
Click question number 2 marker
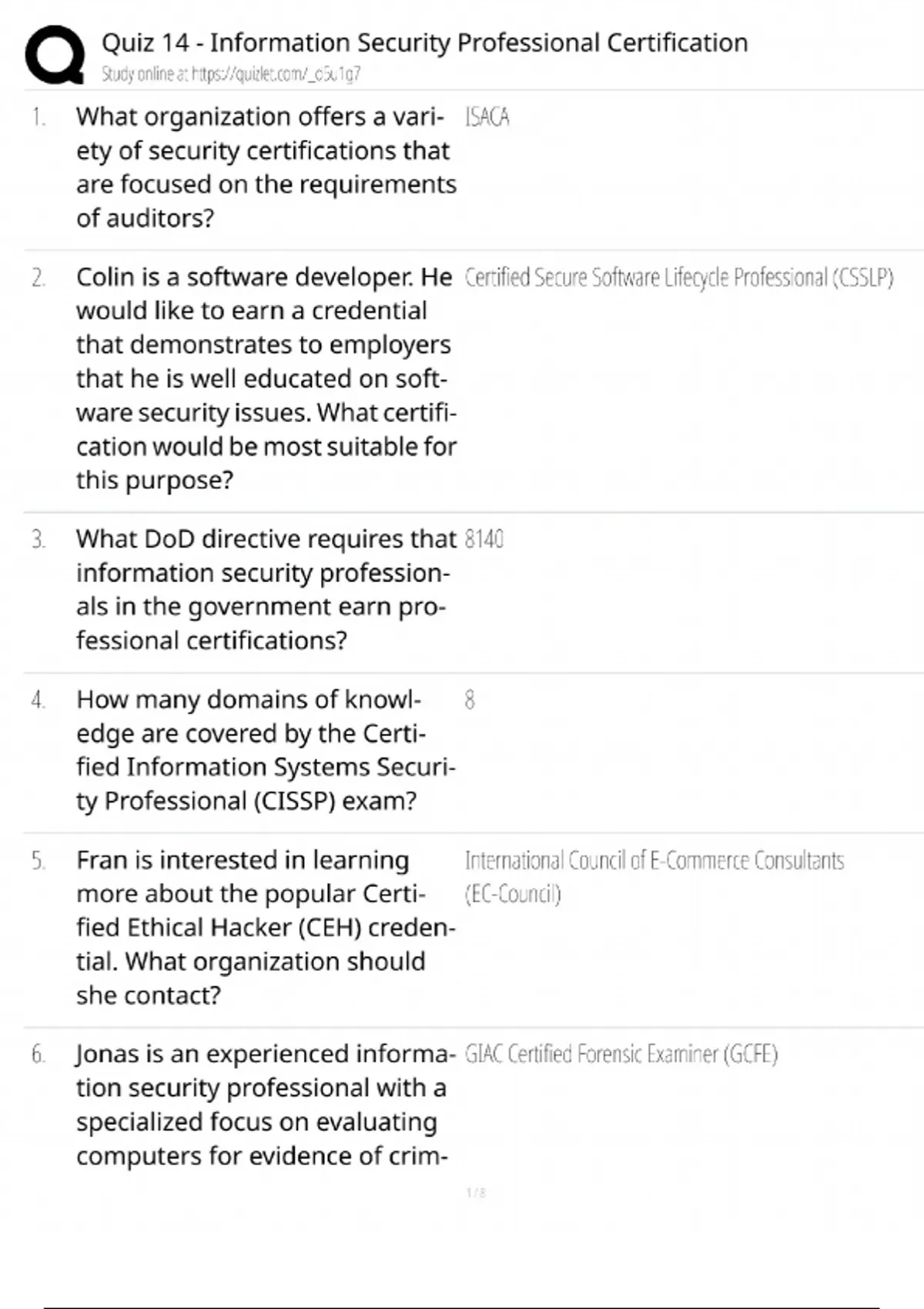click(38, 277)
